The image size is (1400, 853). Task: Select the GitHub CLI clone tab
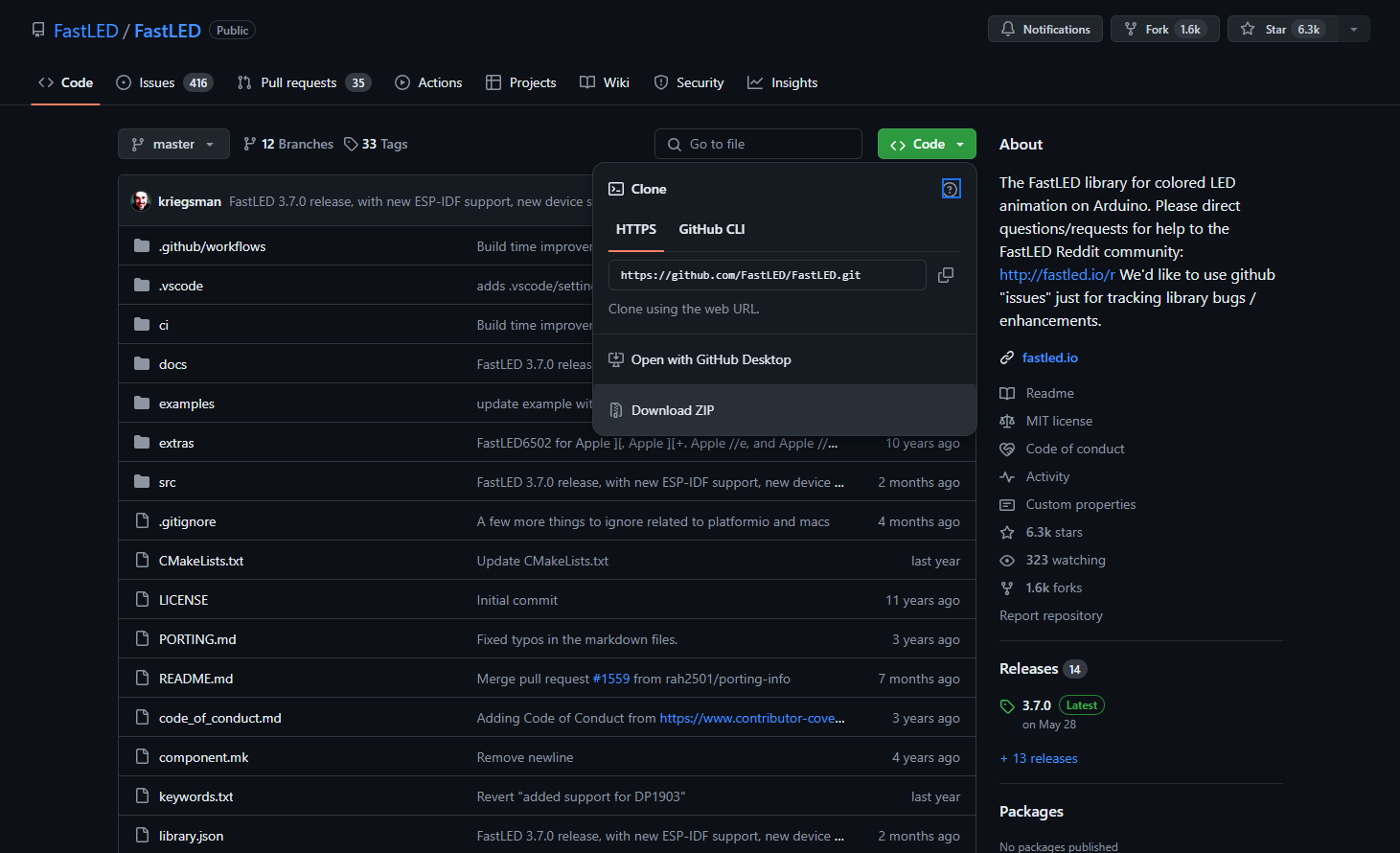coord(712,229)
